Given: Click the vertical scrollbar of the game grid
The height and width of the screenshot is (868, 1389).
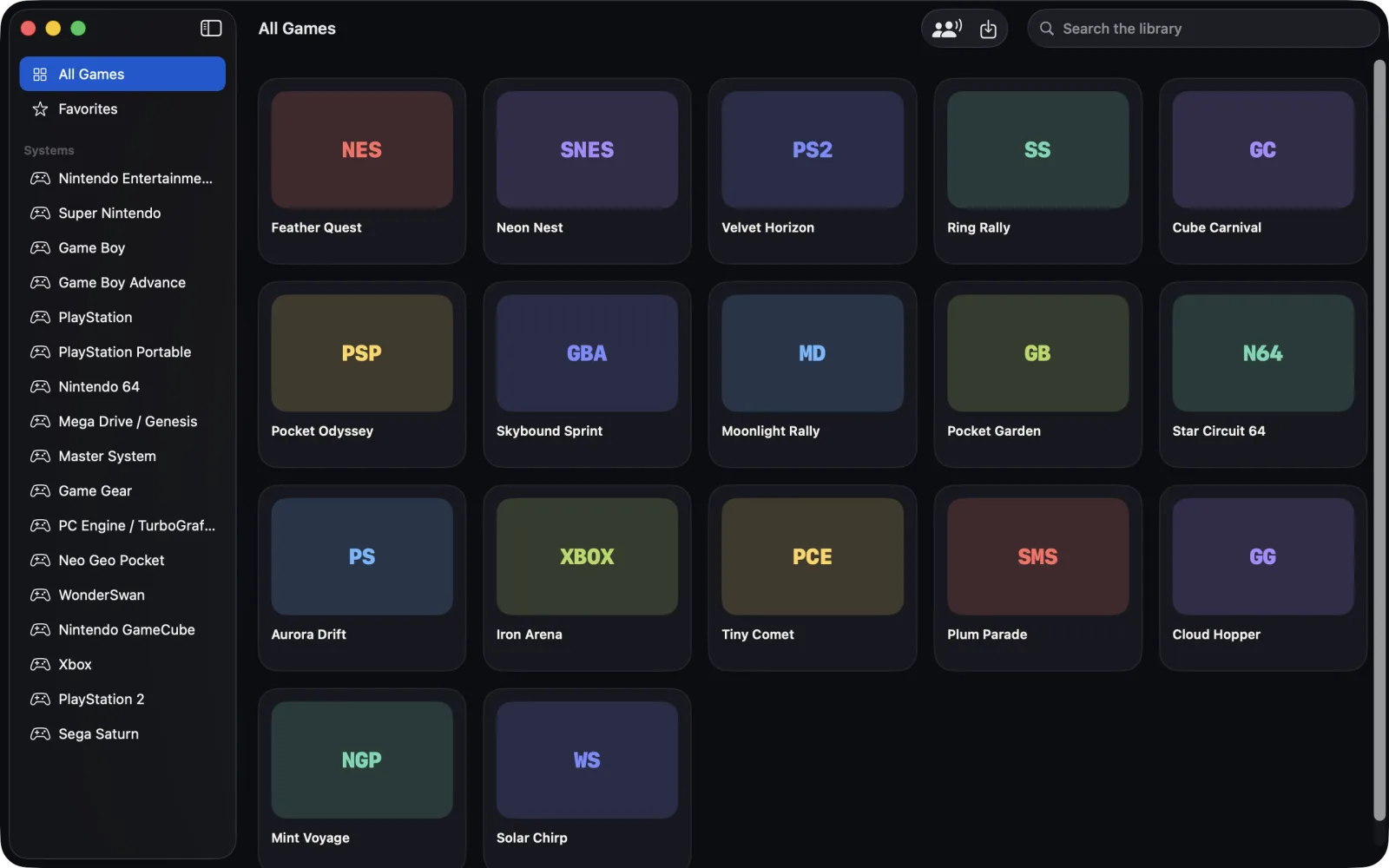Looking at the screenshot, I should pos(1379,441).
